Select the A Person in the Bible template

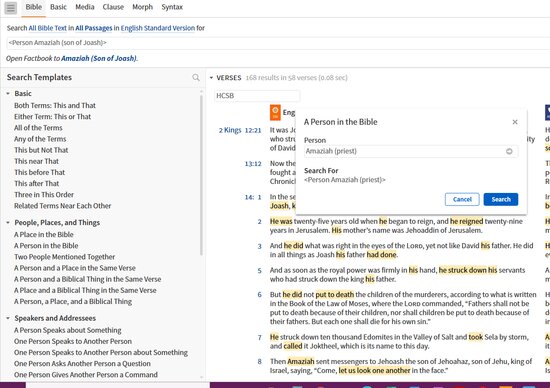point(46,246)
